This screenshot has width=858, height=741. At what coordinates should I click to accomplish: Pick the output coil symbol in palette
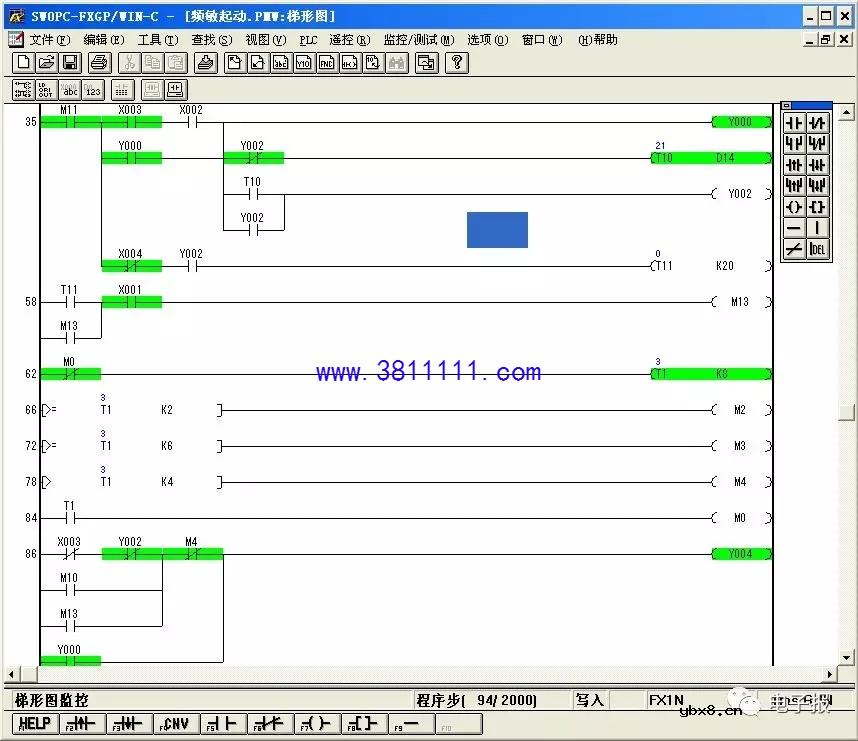point(794,207)
